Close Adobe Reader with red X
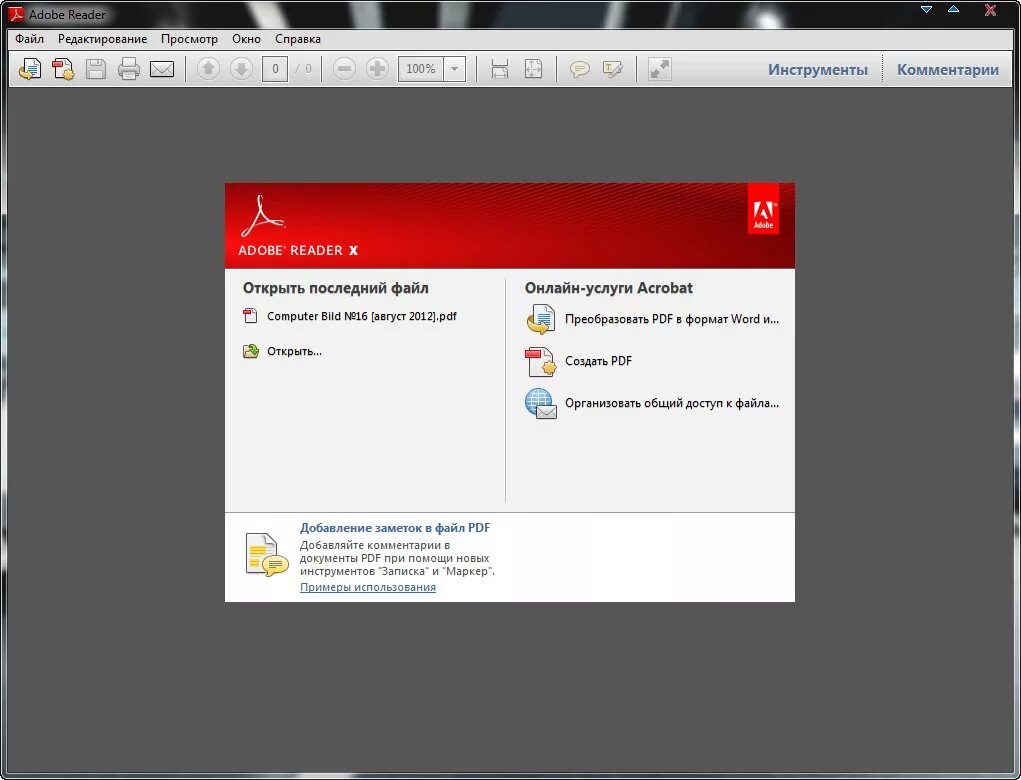Screen dimensions: 1021x780 coord(990,10)
